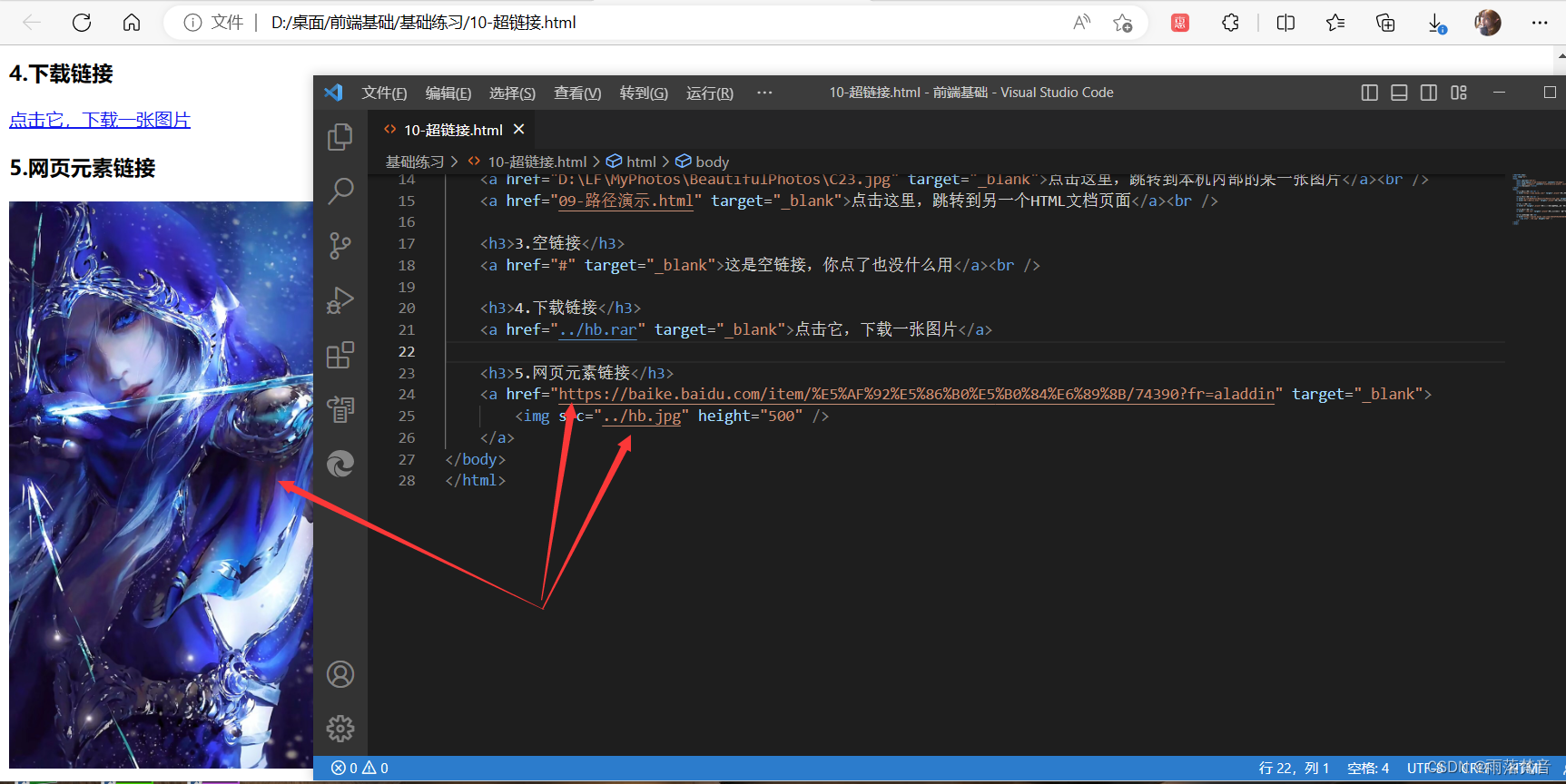The height and width of the screenshot is (784, 1566).
Task: Open the browser downloads icon
Action: [1436, 23]
